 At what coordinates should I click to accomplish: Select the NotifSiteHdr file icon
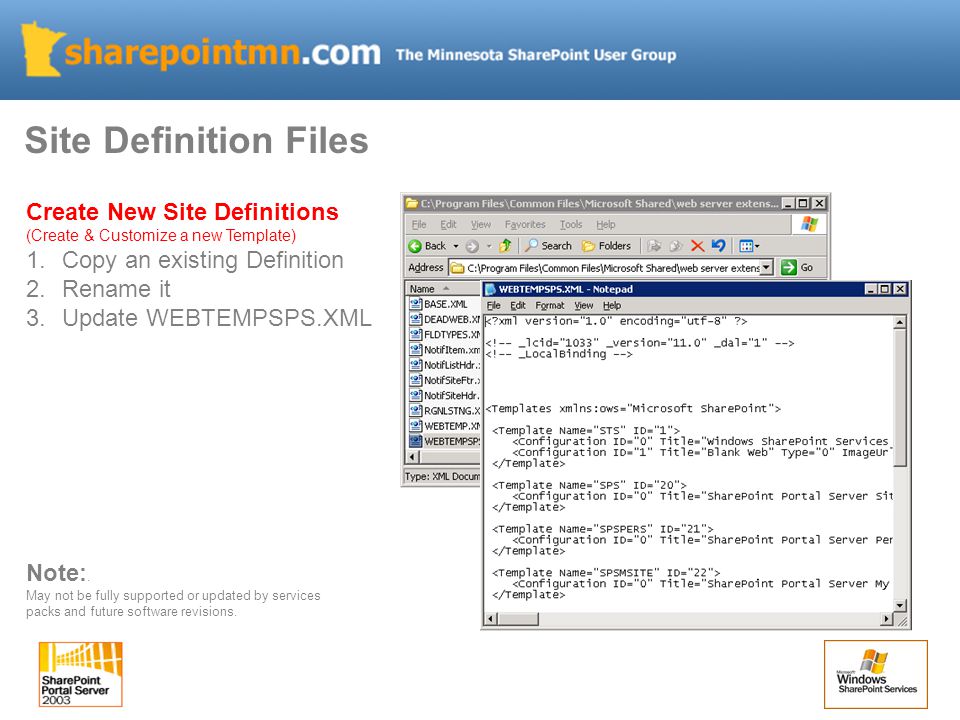pos(416,396)
